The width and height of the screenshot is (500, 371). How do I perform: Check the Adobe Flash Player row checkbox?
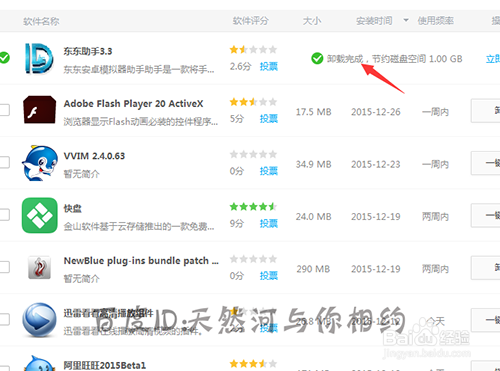(x=4, y=110)
